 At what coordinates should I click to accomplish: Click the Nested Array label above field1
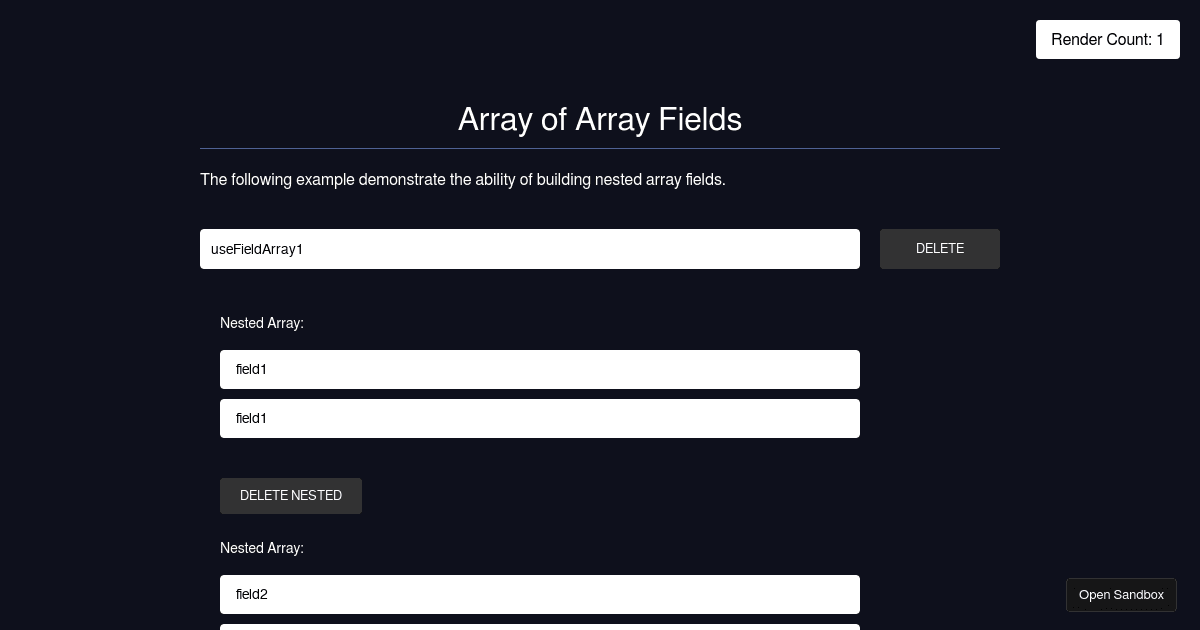click(261, 323)
